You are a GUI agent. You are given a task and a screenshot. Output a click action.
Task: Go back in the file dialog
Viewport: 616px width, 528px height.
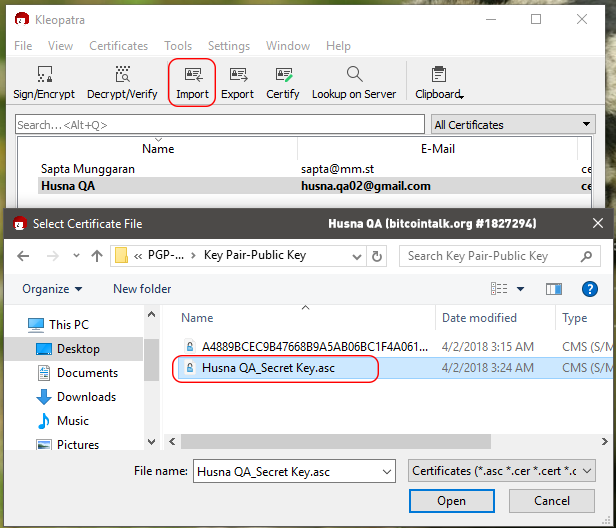click(23, 256)
